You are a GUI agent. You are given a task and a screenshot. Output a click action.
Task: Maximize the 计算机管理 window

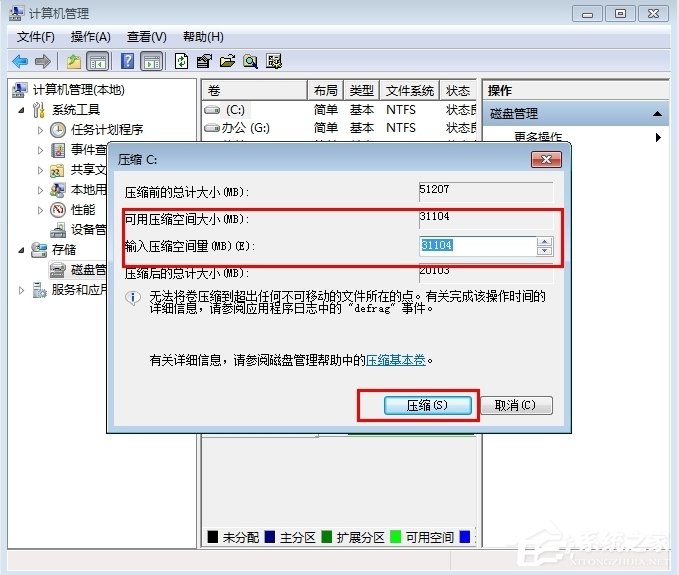point(620,13)
